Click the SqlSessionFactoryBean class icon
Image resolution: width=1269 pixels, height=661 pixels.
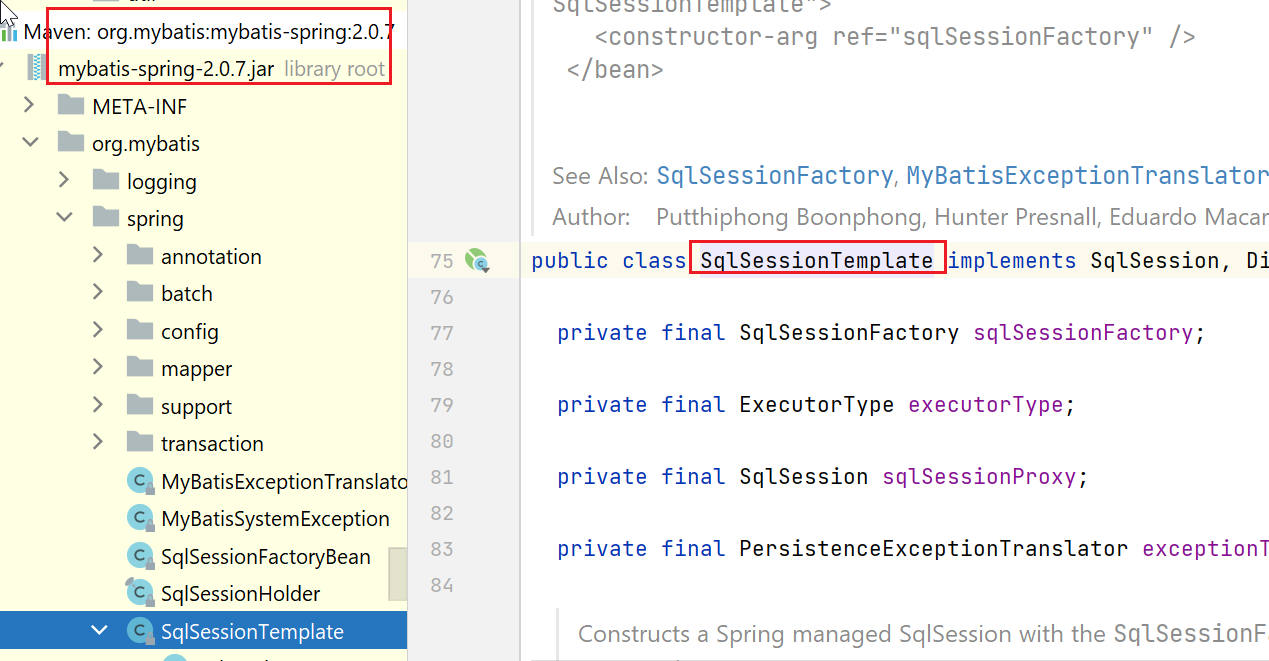coord(140,556)
